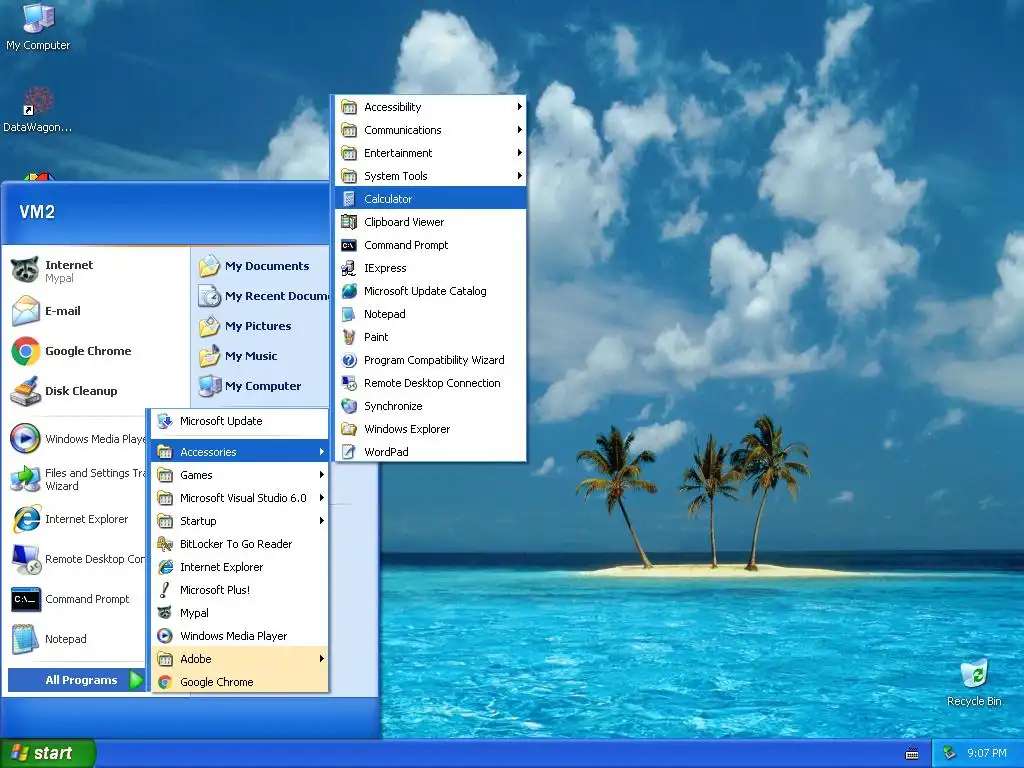The height and width of the screenshot is (768, 1024).
Task: Open Windows Media Player in All Programs list
Action: [240, 636]
